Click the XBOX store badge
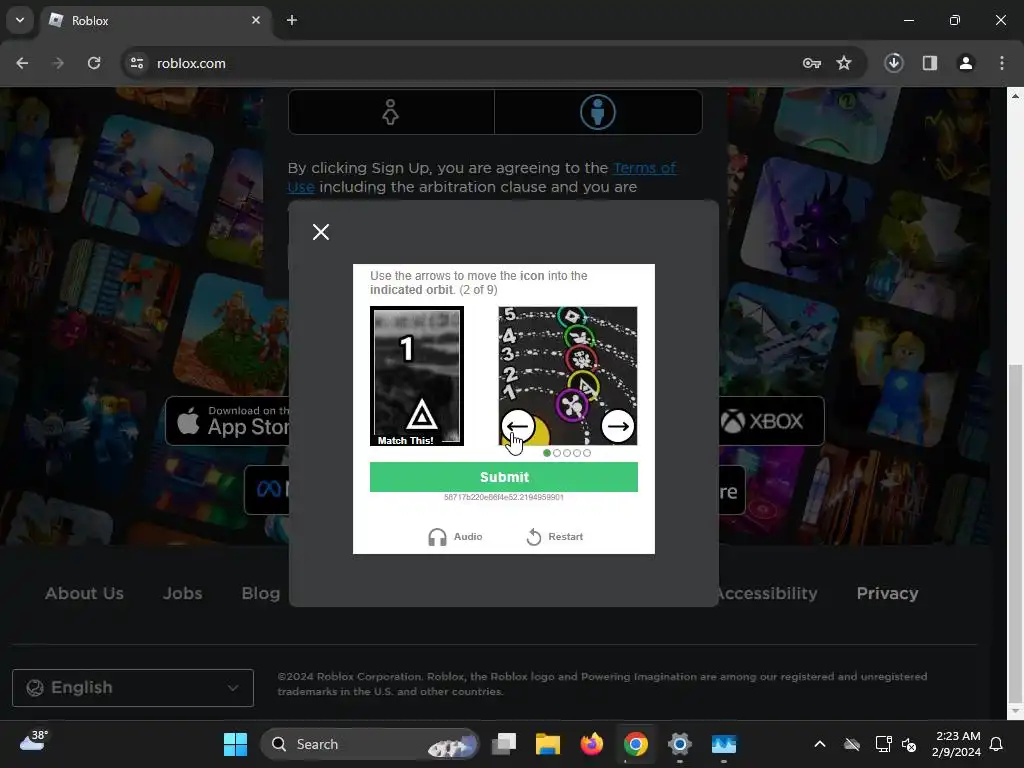Image resolution: width=1024 pixels, height=768 pixels. click(x=771, y=421)
